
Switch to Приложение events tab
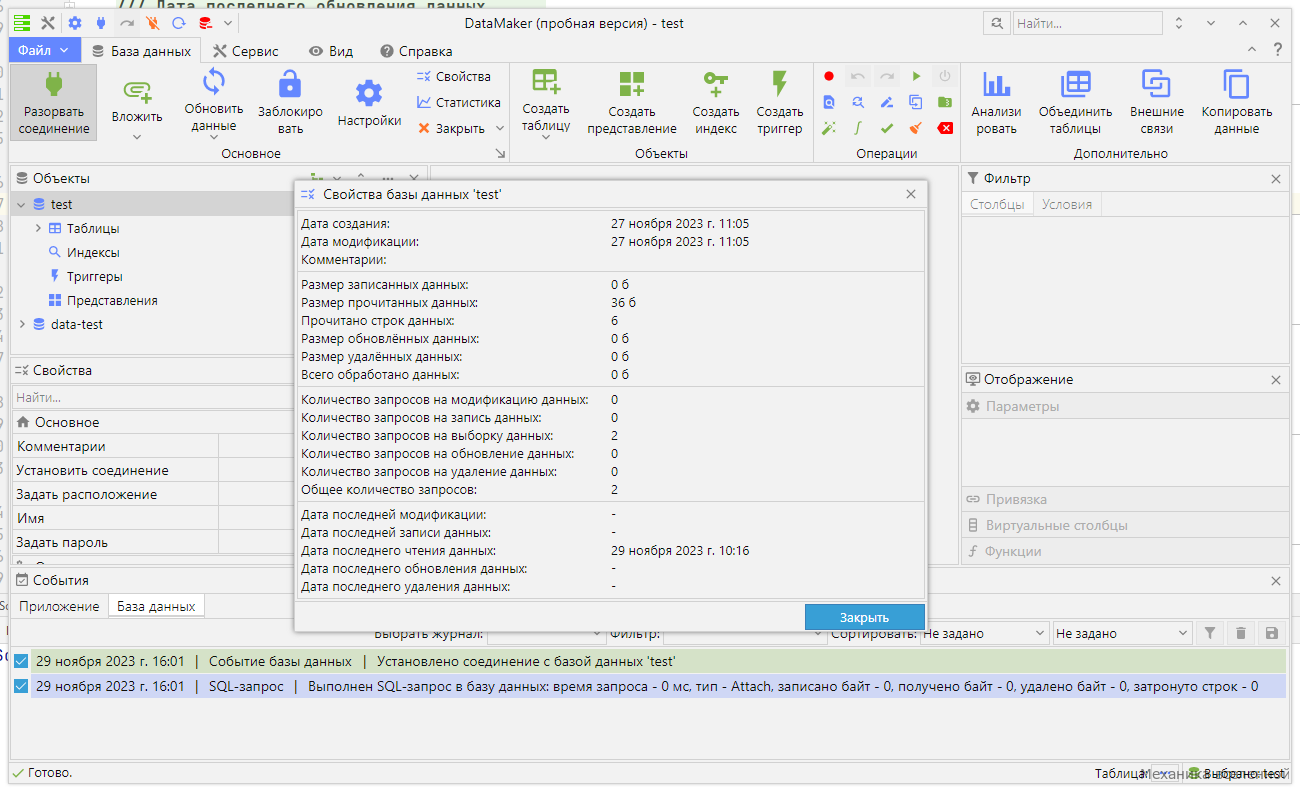click(x=59, y=606)
